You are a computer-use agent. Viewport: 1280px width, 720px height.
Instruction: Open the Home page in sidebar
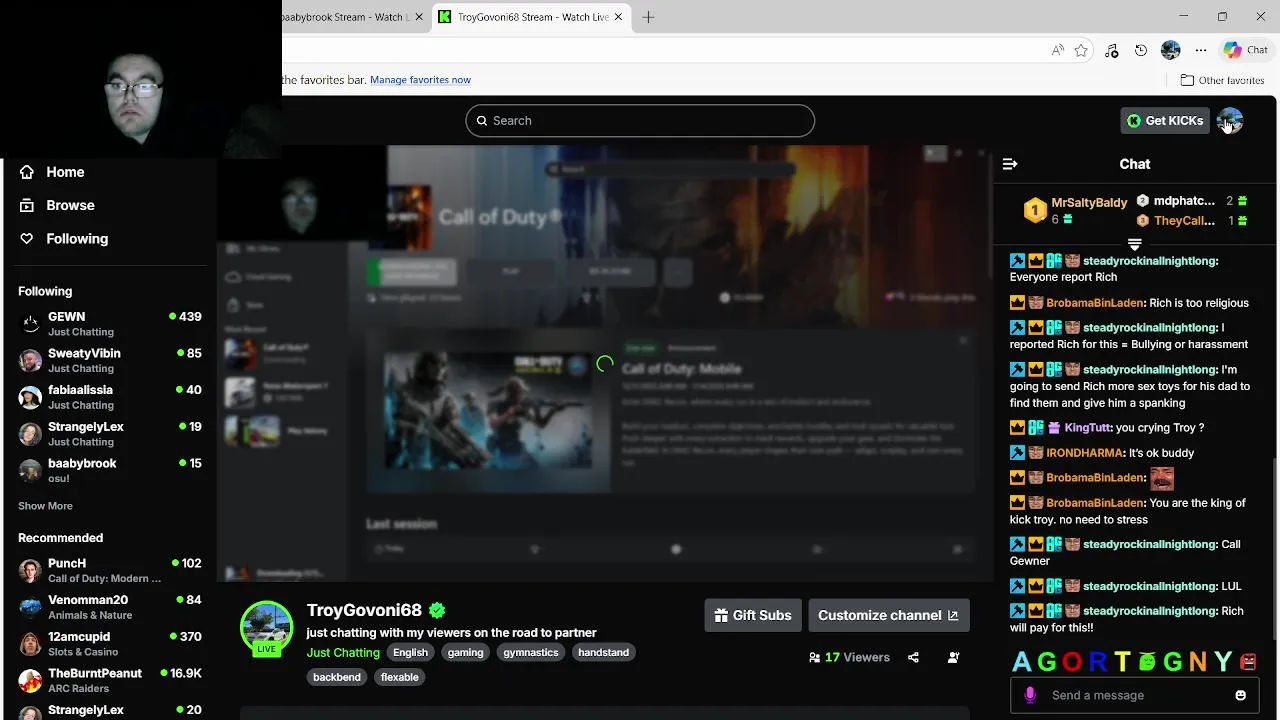click(52, 172)
